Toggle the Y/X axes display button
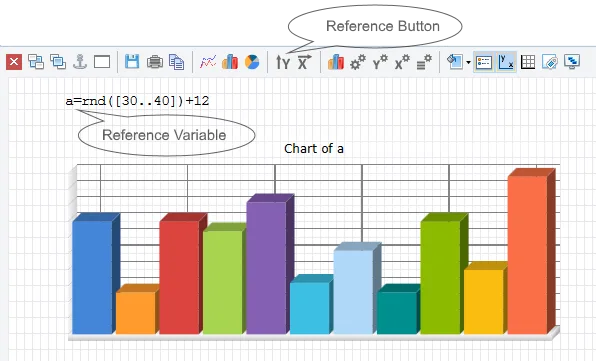 click(506, 62)
